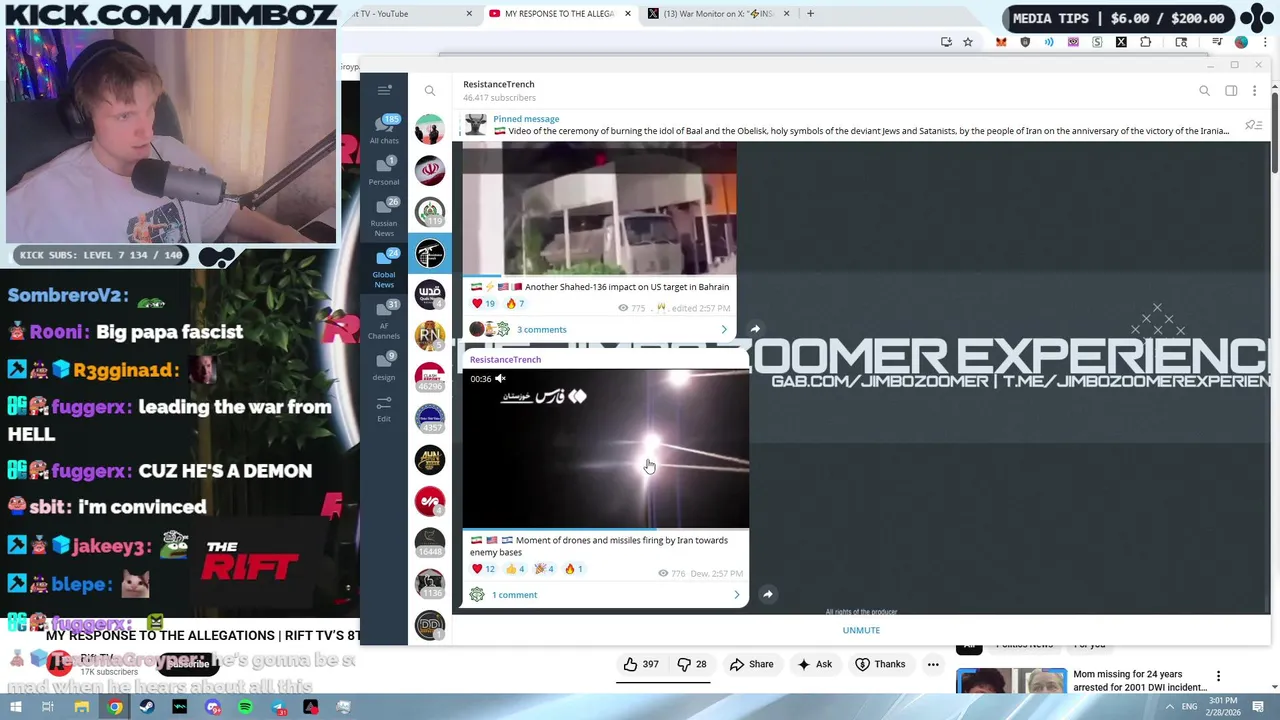
Task: Open Chrome three-dot menu
Action: click(1265, 42)
